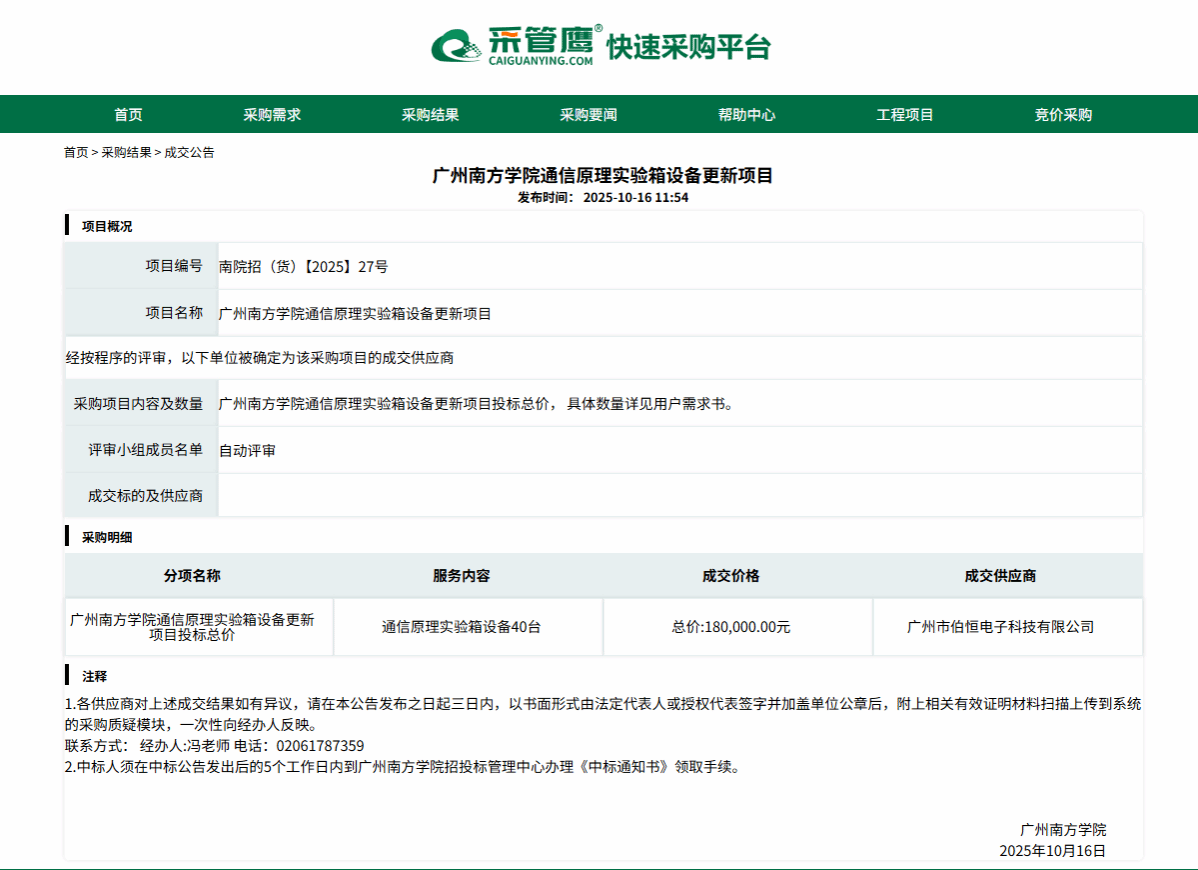Click the 成交供应商 column header
The height and width of the screenshot is (870, 1198).
coord(1000,576)
